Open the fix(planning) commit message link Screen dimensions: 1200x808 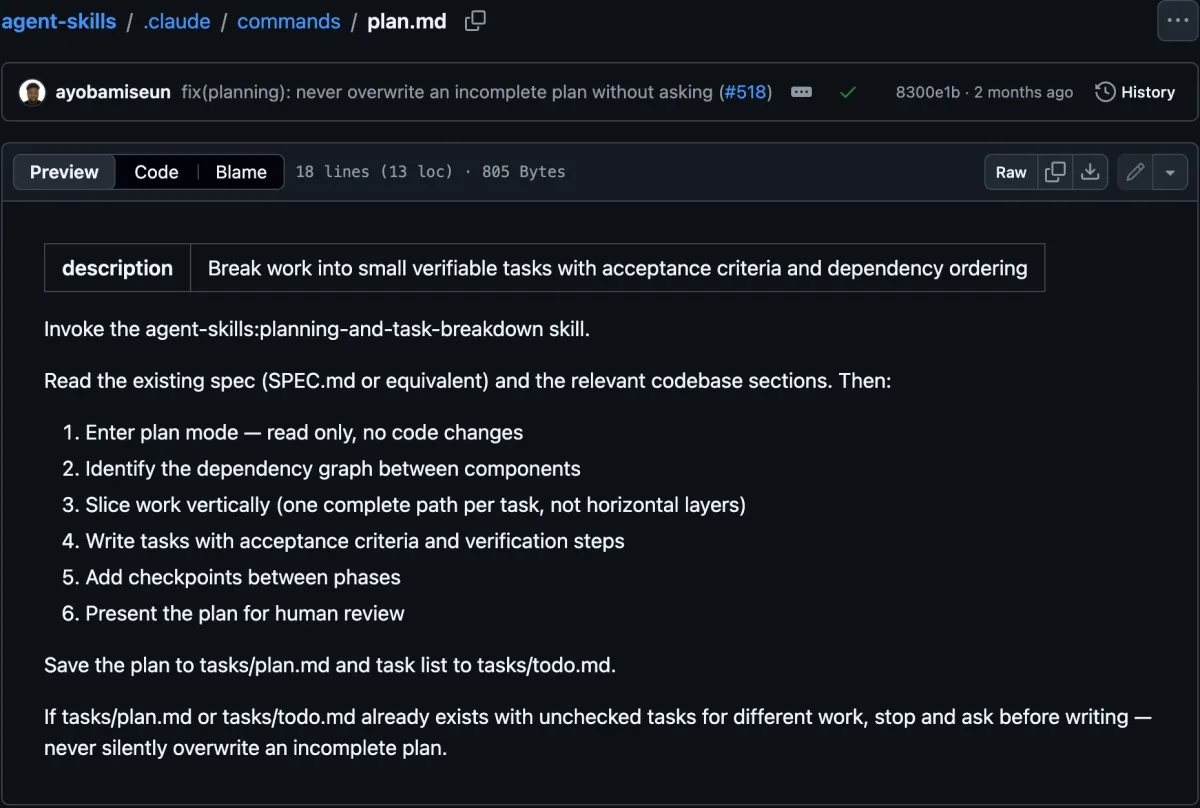447,92
